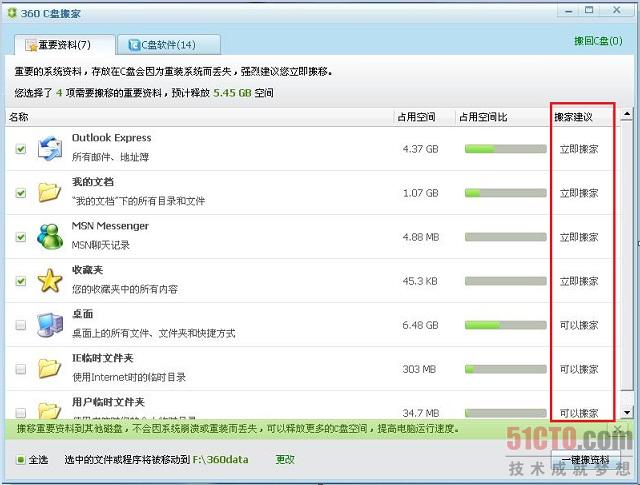Click 立即搬家 in the Outlook Express row
Screen dimensions: 640x485
pos(579,149)
